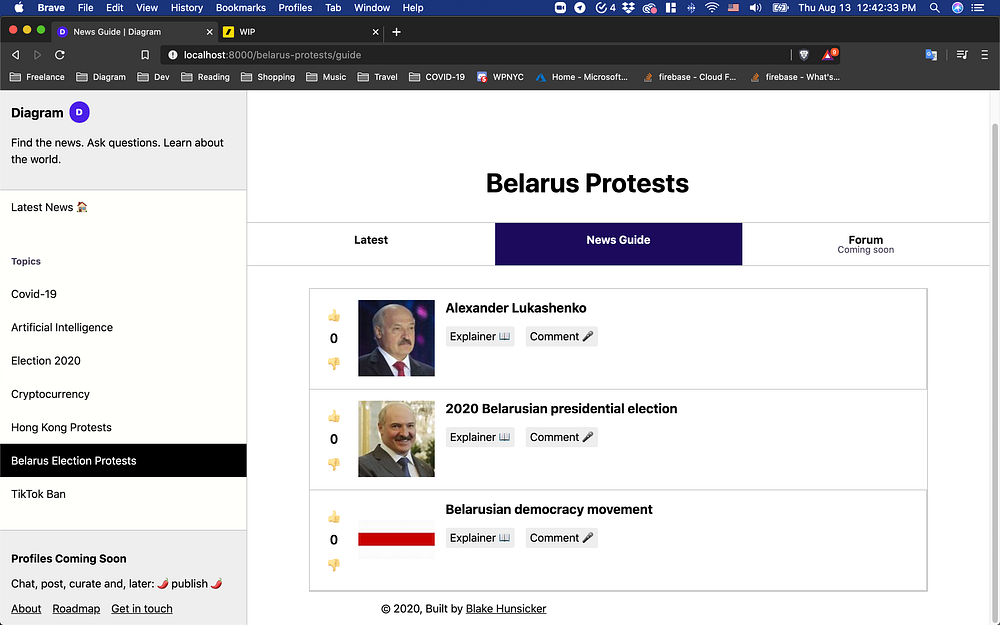
Task: Click the Get in touch link
Action: point(142,608)
